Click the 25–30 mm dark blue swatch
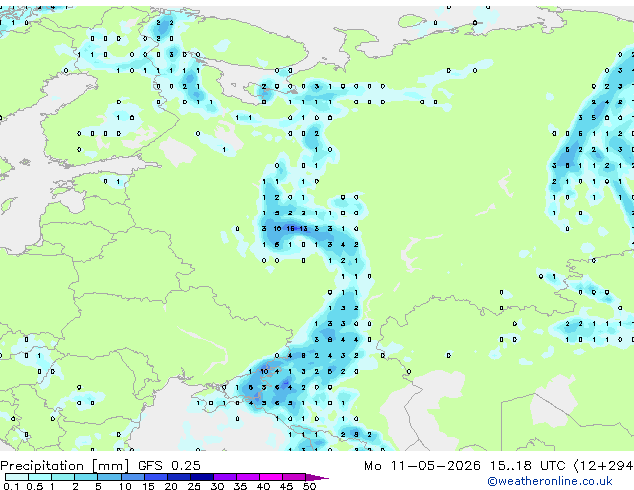 (x=201, y=477)
